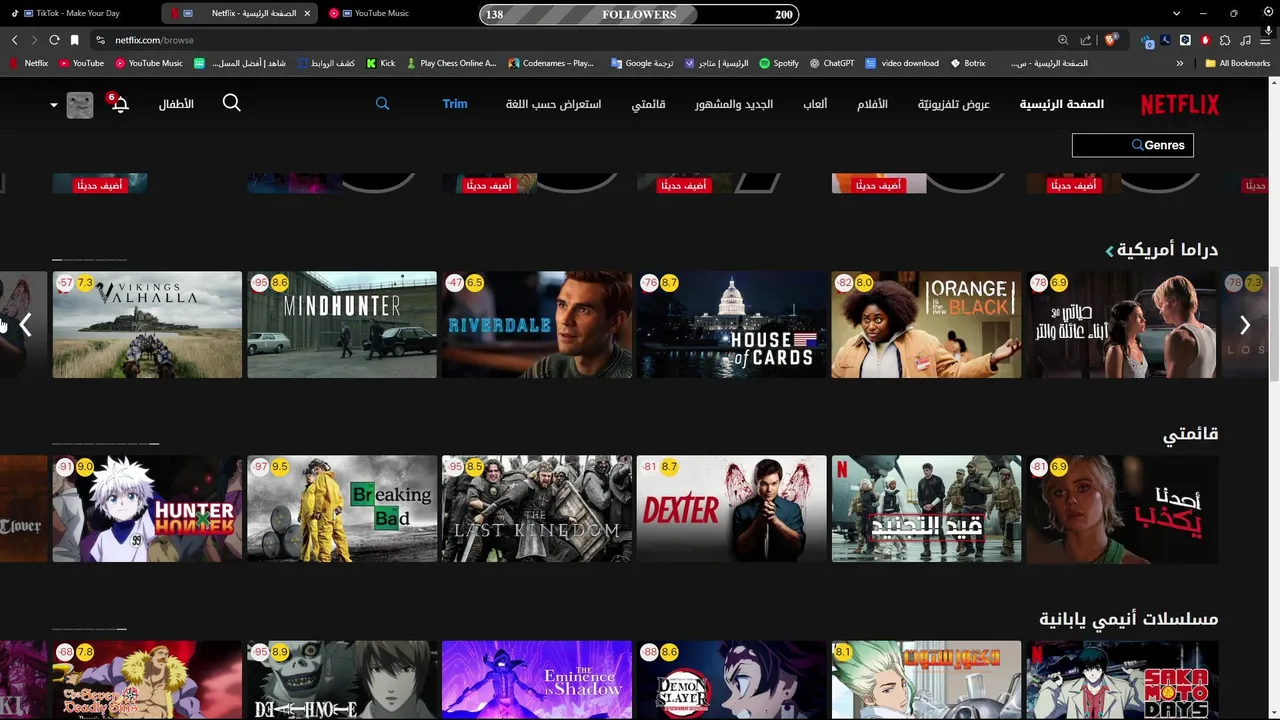This screenshot has width=1280, height=720.
Task: Open the profile avatar menu
Action: pos(80,104)
